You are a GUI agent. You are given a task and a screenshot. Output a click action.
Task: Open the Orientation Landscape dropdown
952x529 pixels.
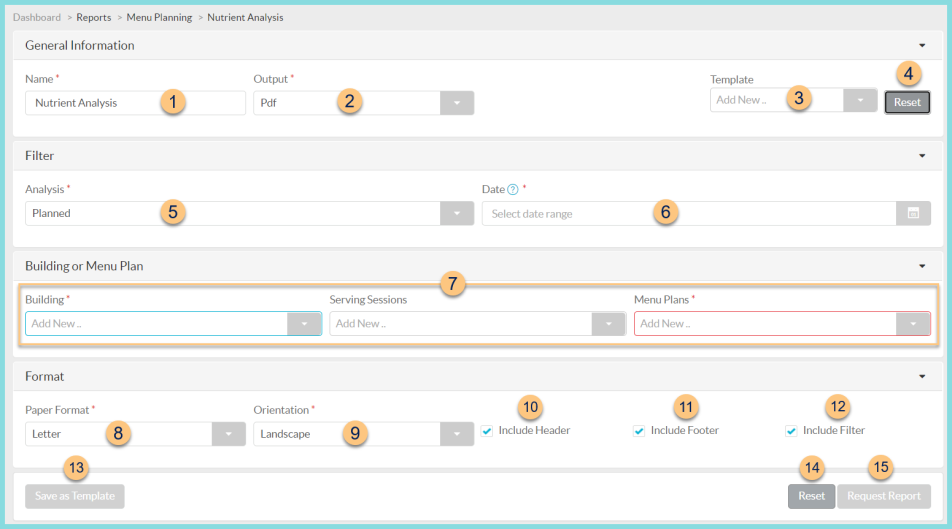(457, 434)
